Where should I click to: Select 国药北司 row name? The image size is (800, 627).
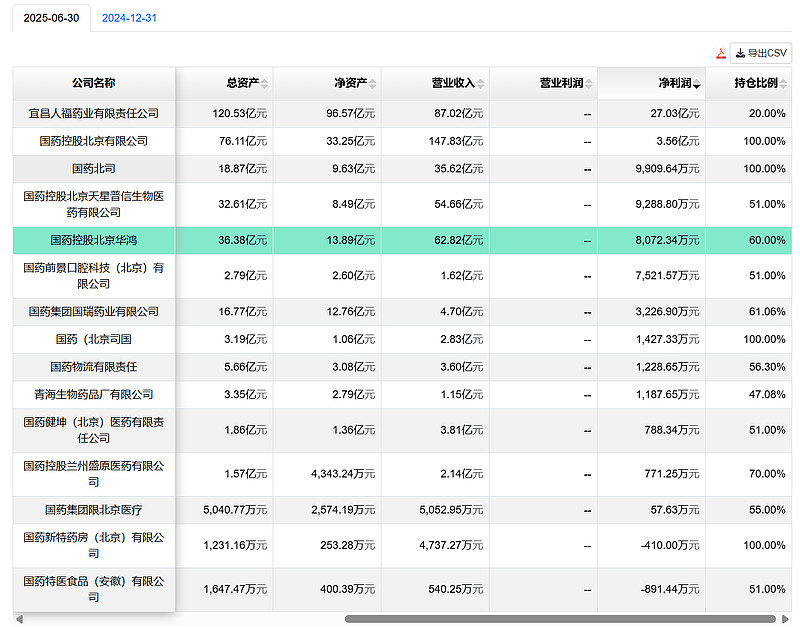click(x=94, y=168)
